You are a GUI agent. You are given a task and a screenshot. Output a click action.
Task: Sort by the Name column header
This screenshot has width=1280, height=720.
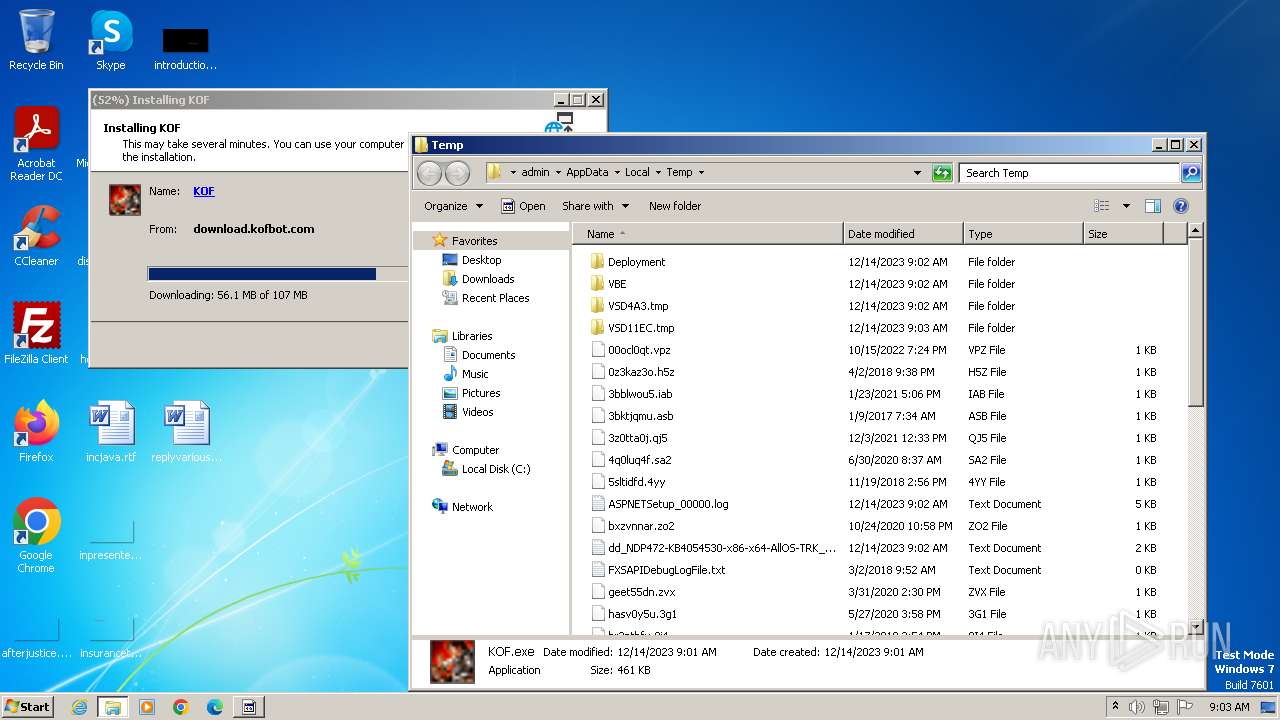pos(708,234)
